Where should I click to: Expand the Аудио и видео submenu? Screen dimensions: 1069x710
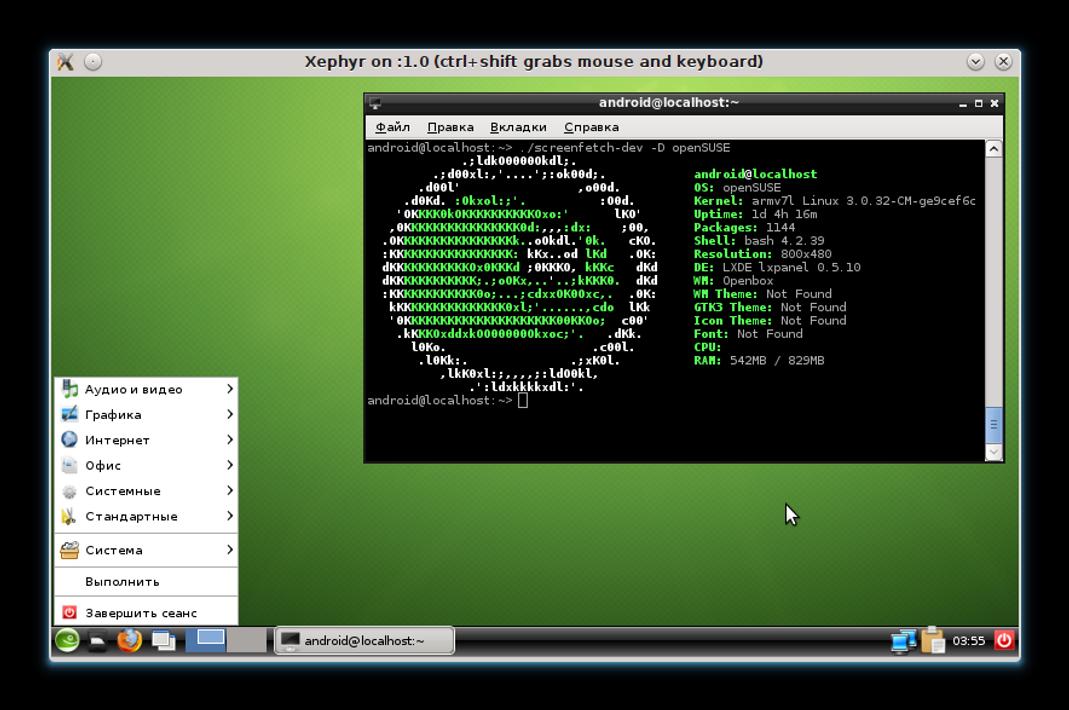(x=147, y=389)
